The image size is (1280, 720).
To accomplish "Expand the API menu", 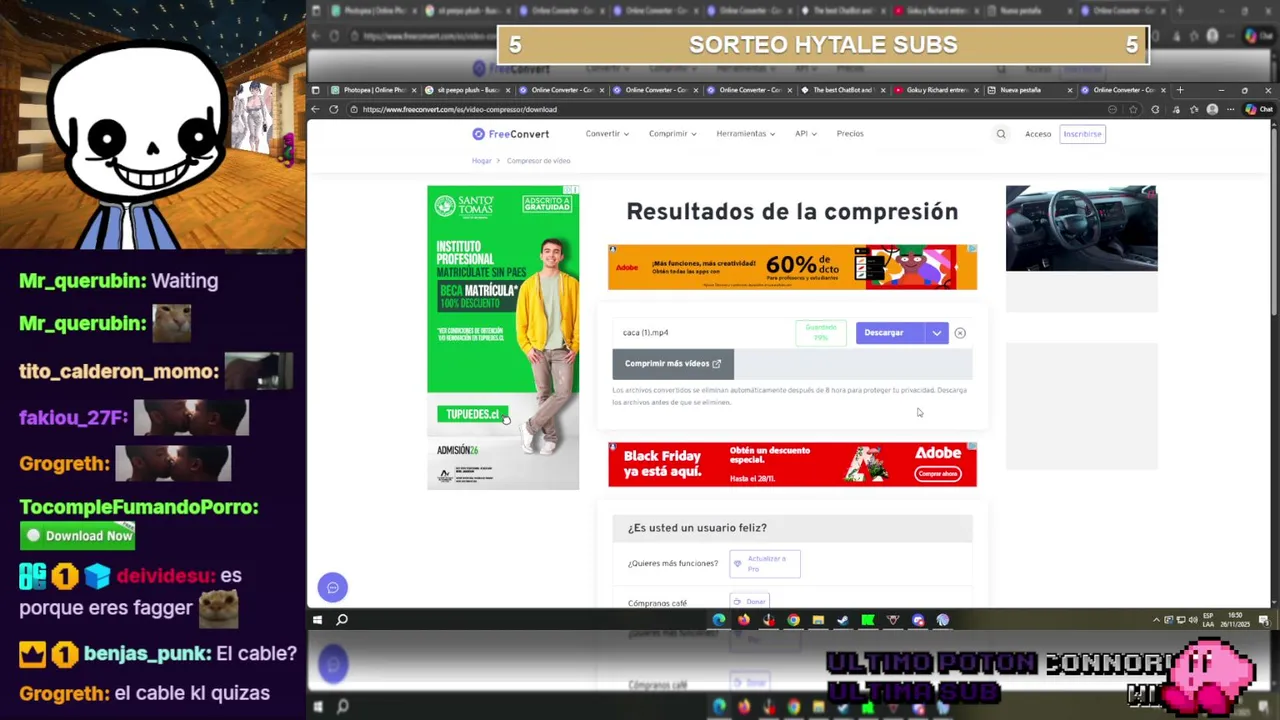I will [806, 134].
